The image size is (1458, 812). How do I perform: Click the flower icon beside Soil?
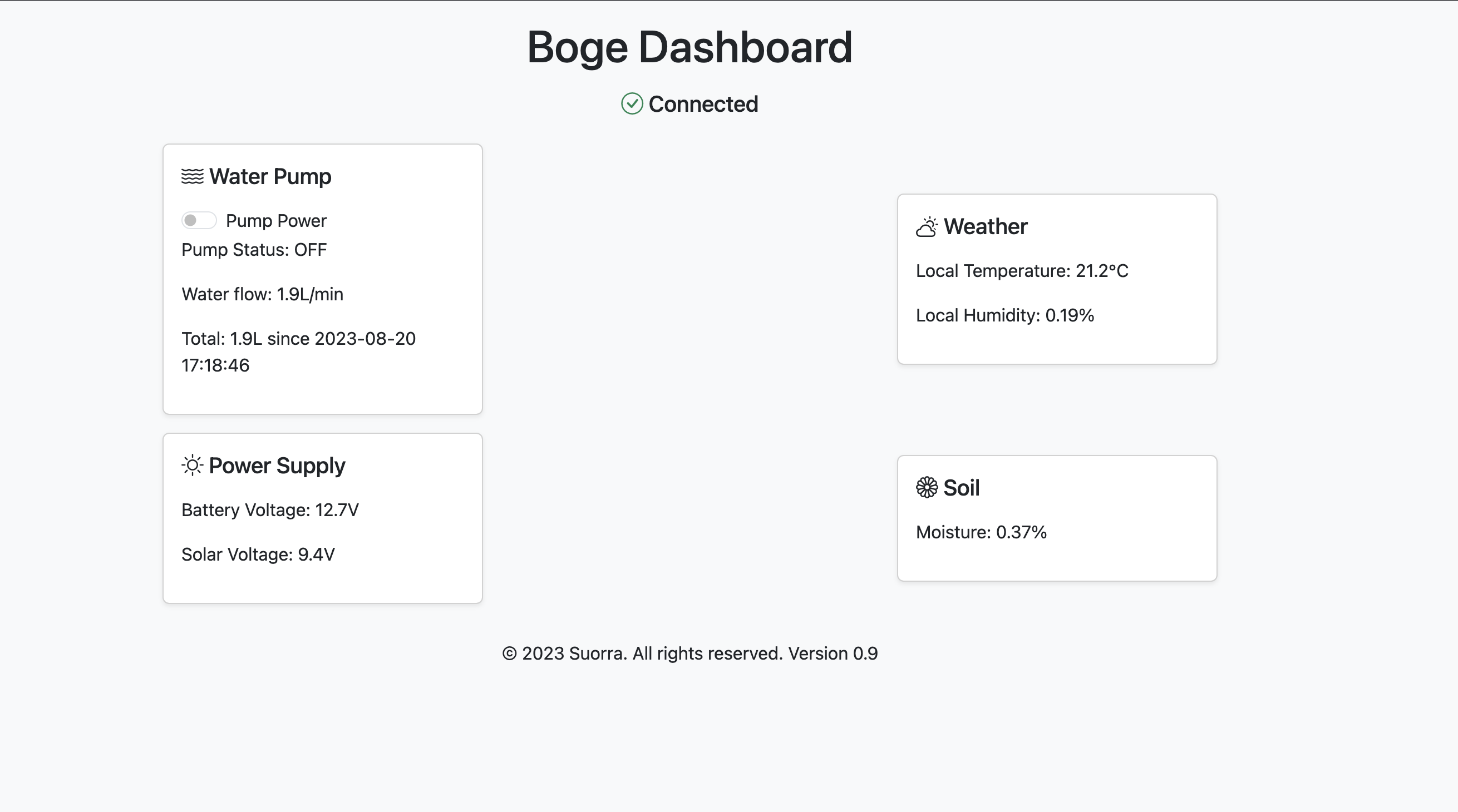(x=927, y=488)
